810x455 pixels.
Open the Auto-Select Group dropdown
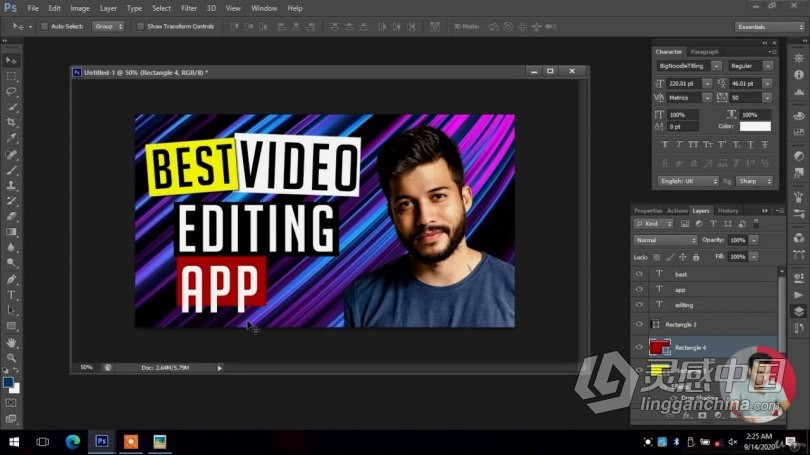point(108,26)
